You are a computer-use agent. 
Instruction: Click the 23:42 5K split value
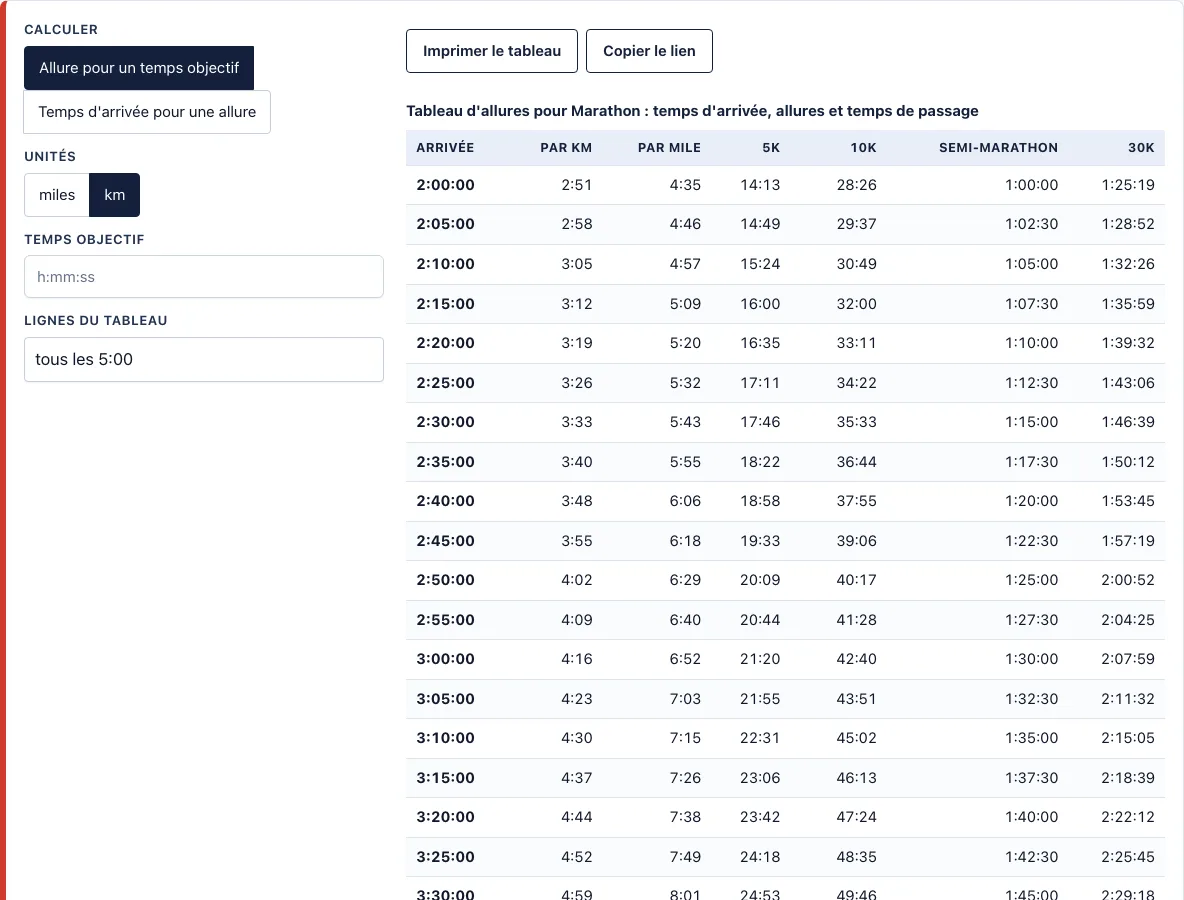click(760, 817)
